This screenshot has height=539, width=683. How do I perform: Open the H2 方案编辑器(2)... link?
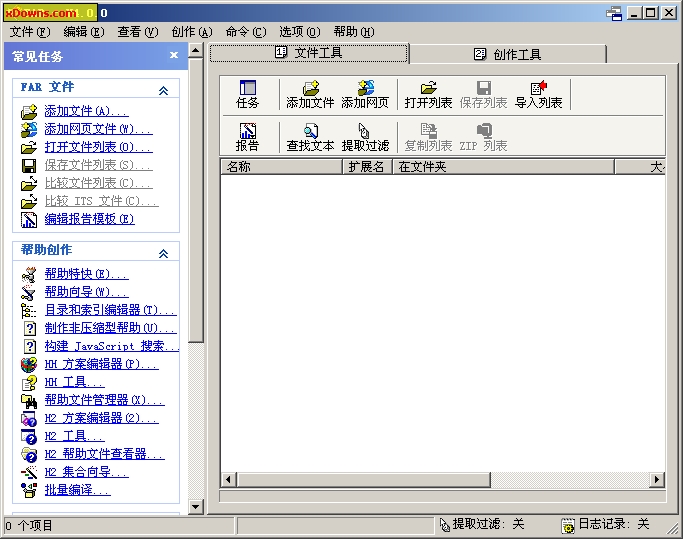[101, 418]
